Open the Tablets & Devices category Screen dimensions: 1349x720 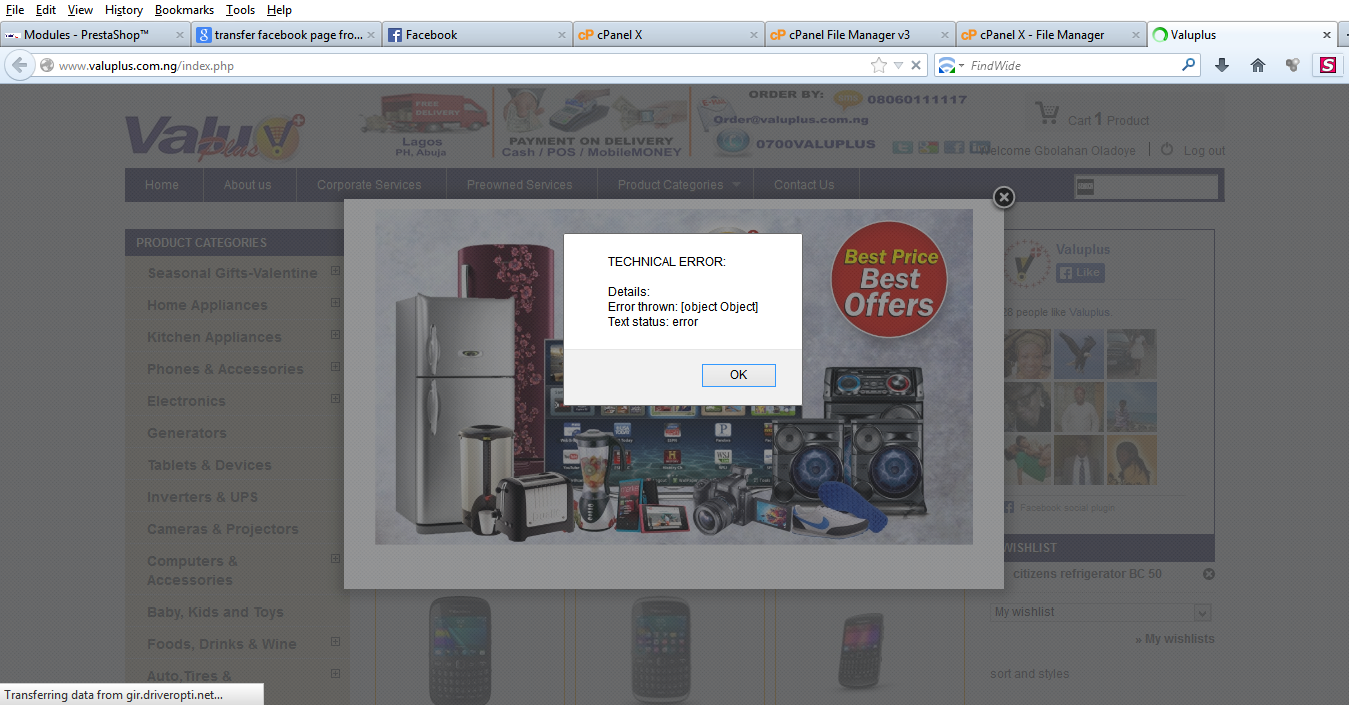(x=209, y=465)
